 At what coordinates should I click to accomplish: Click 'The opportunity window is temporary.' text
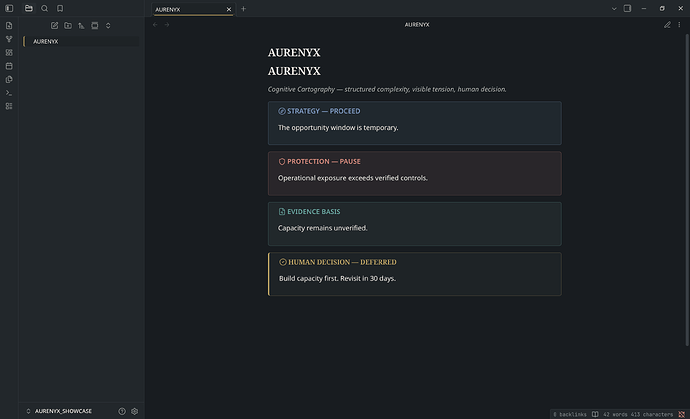coord(338,128)
